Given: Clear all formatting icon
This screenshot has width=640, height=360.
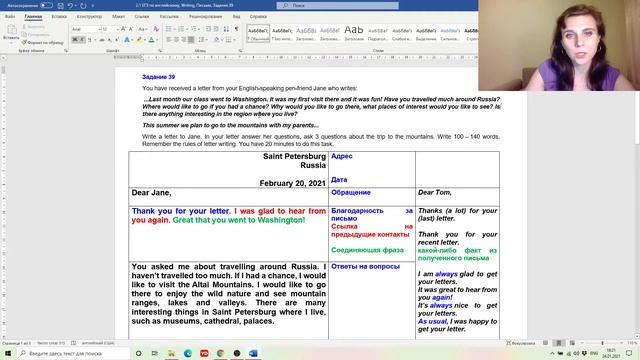Looking at the screenshot, I should [x=156, y=29].
